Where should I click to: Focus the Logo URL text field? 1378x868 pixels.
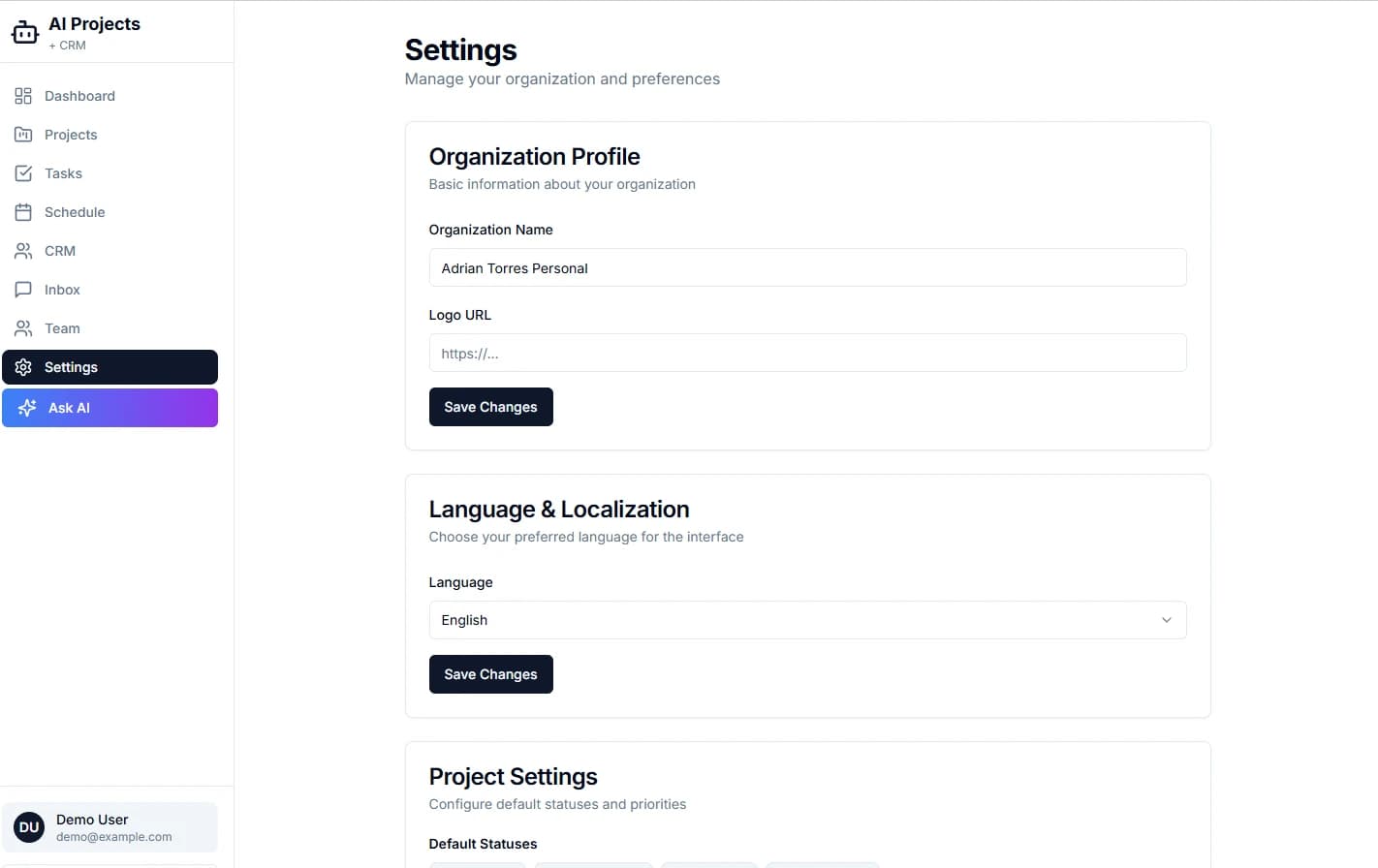806,354
